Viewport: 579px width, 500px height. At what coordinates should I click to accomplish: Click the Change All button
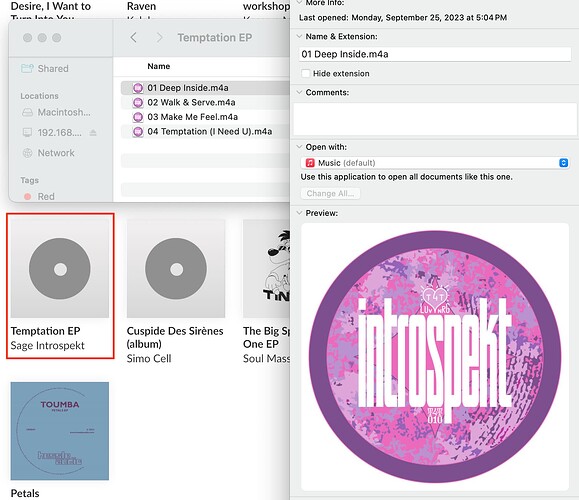330,194
